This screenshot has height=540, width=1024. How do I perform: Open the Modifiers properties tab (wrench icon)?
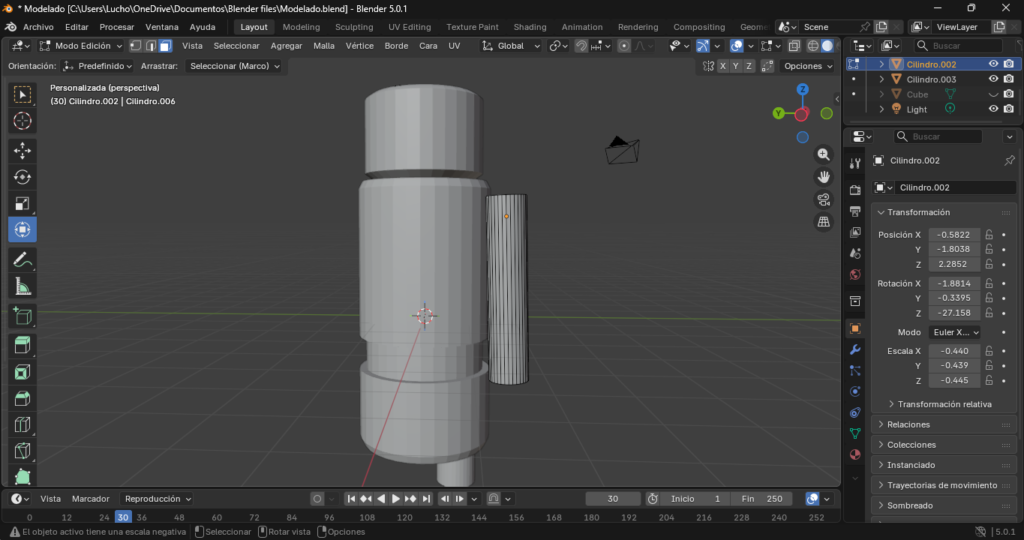click(855, 350)
